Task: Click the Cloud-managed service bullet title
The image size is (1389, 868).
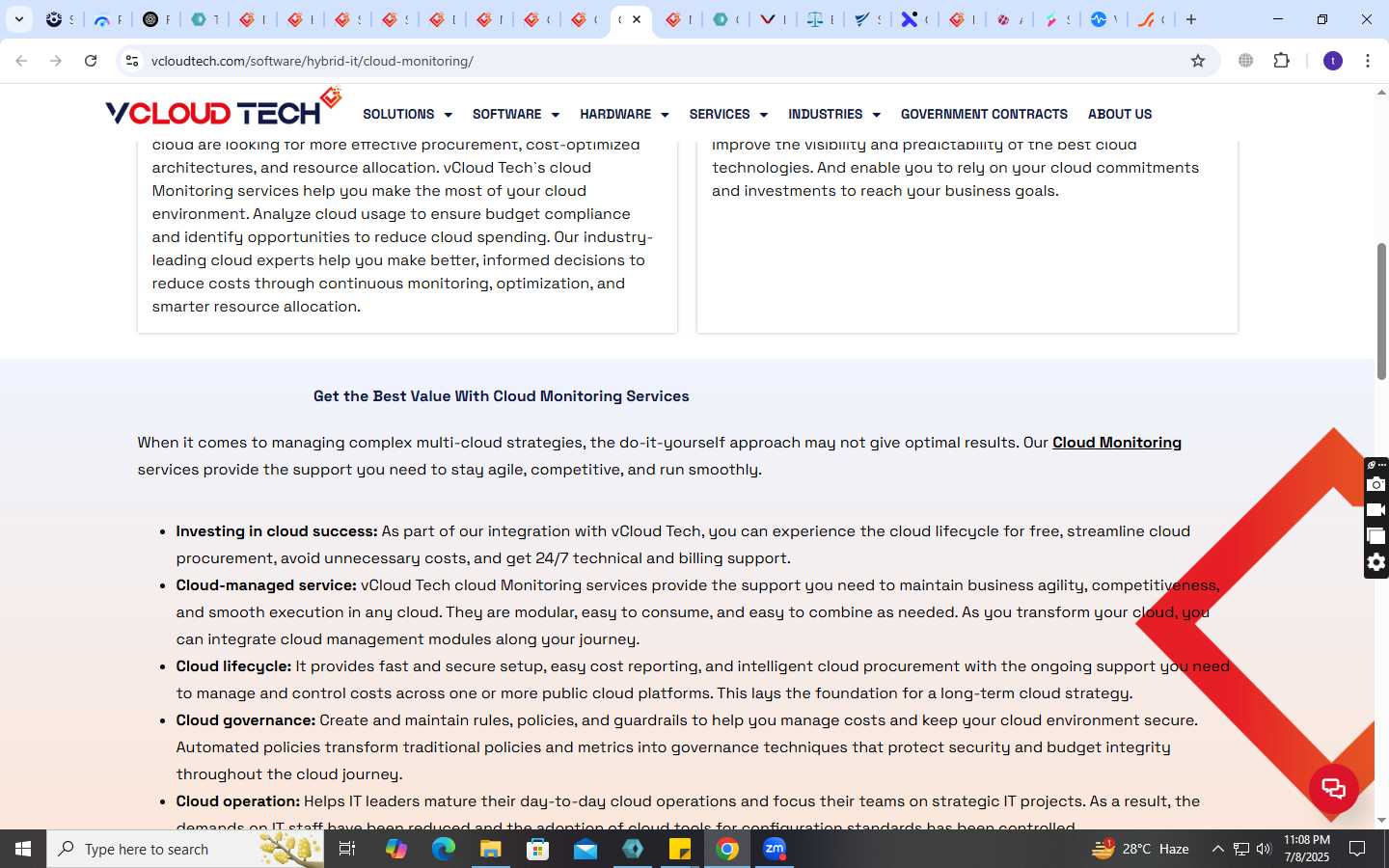Action: pos(266,585)
